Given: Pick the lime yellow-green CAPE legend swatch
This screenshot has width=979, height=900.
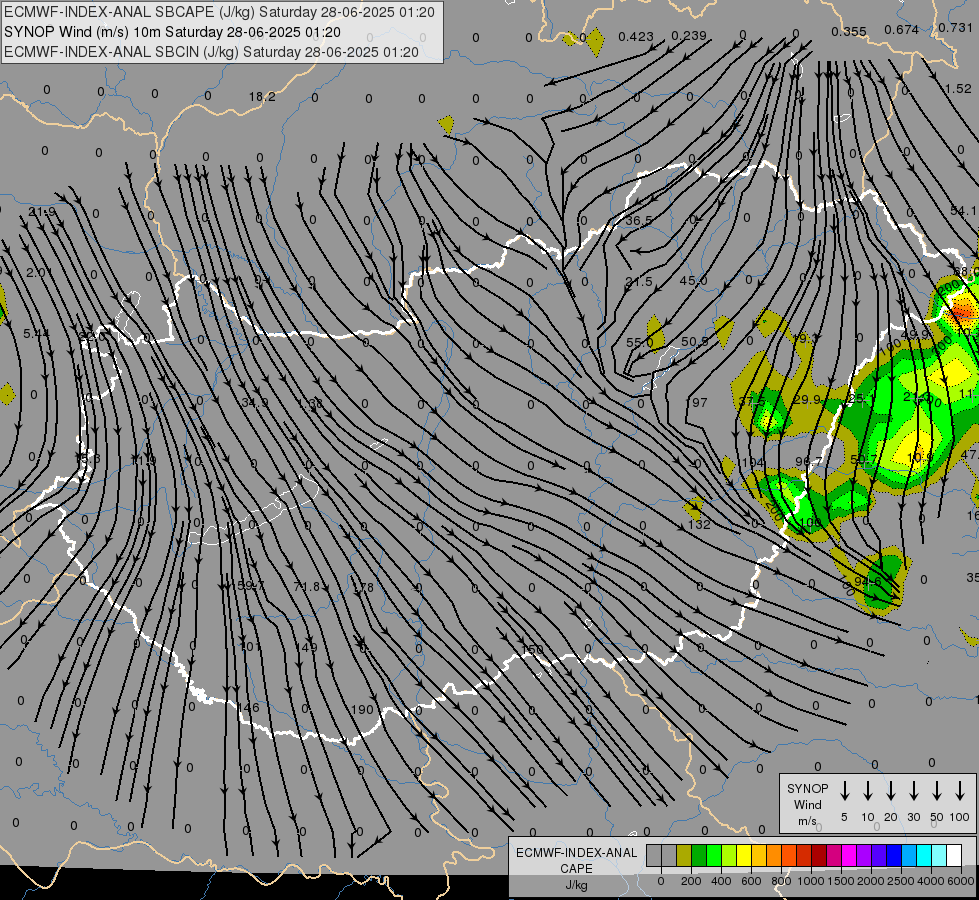Looking at the screenshot, I should (729, 856).
